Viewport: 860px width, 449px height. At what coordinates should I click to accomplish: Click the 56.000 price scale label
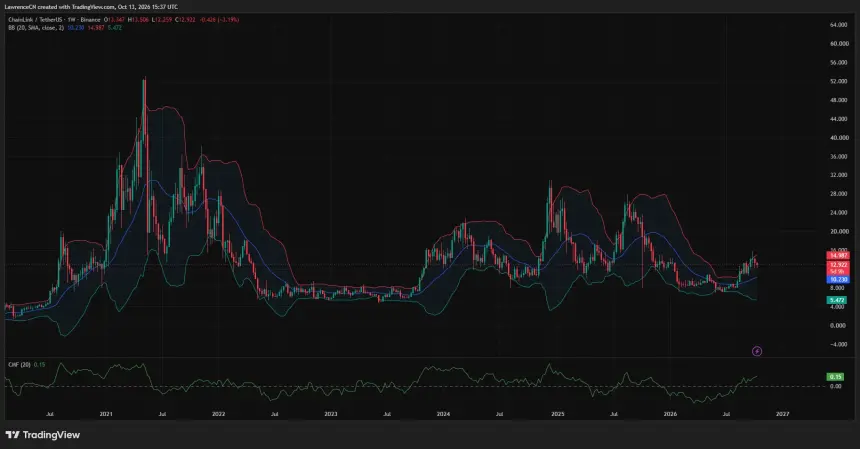[x=839, y=62]
